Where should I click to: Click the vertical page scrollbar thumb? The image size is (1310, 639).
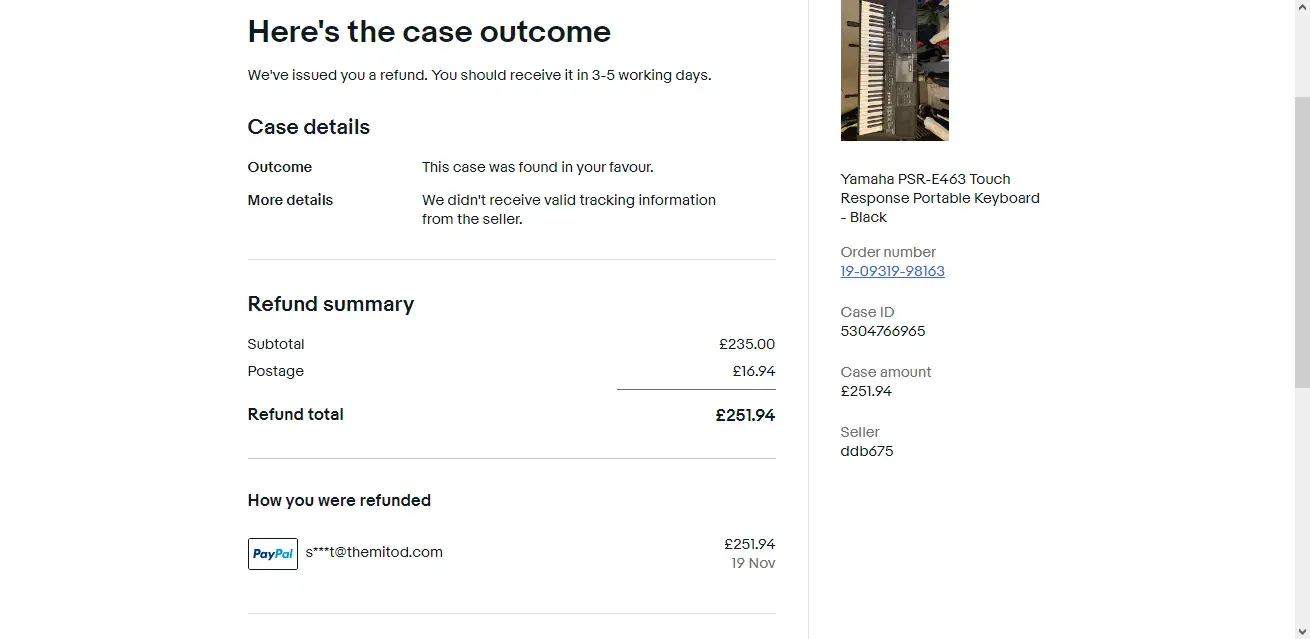[x=1301, y=240]
